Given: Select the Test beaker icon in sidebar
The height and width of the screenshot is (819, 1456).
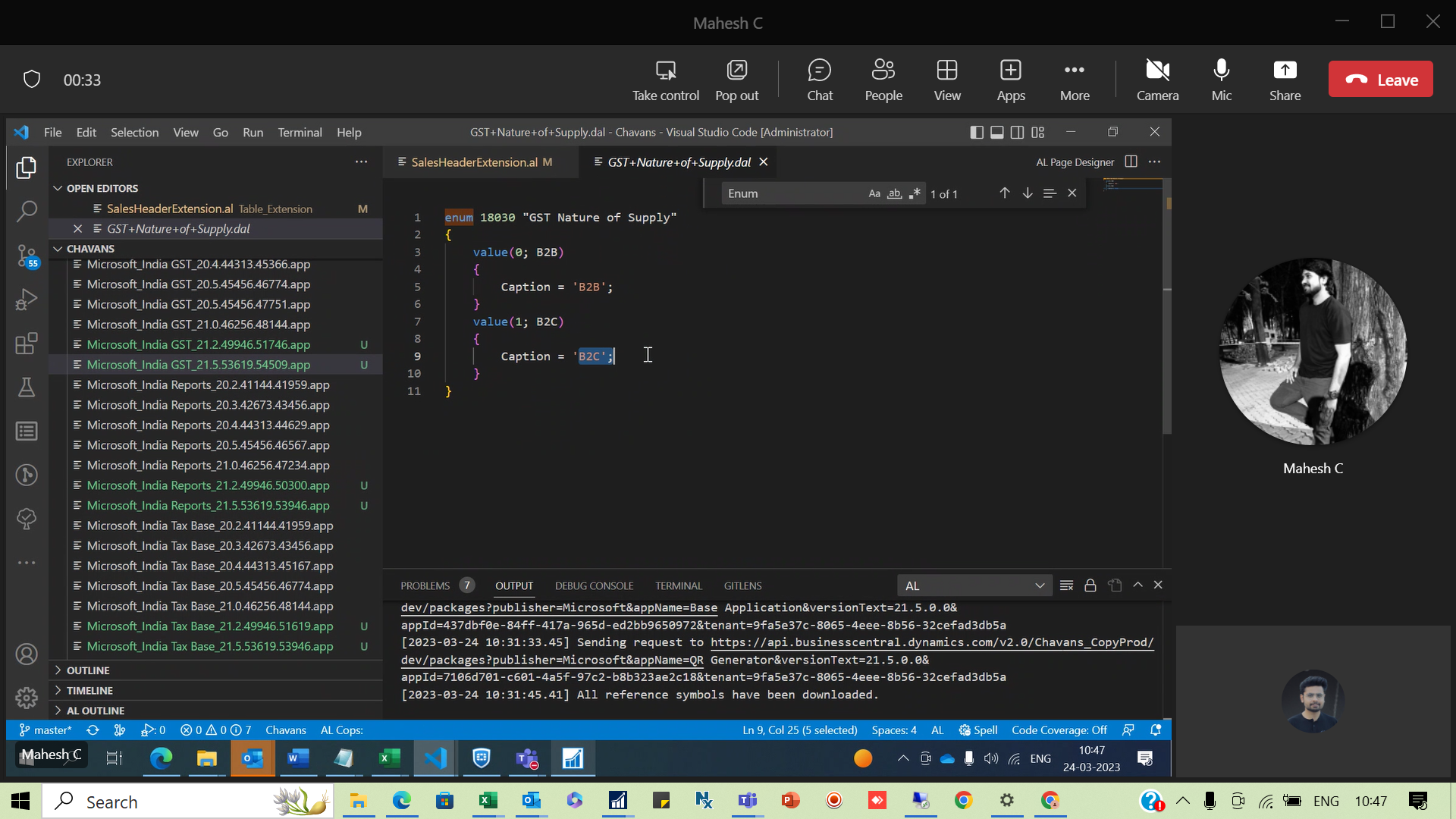Looking at the screenshot, I should (x=27, y=388).
